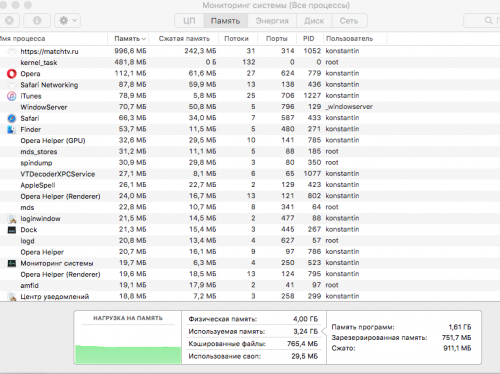Click the https://matchtv.ru process icon
500x374 pixels.
[x=12, y=51]
